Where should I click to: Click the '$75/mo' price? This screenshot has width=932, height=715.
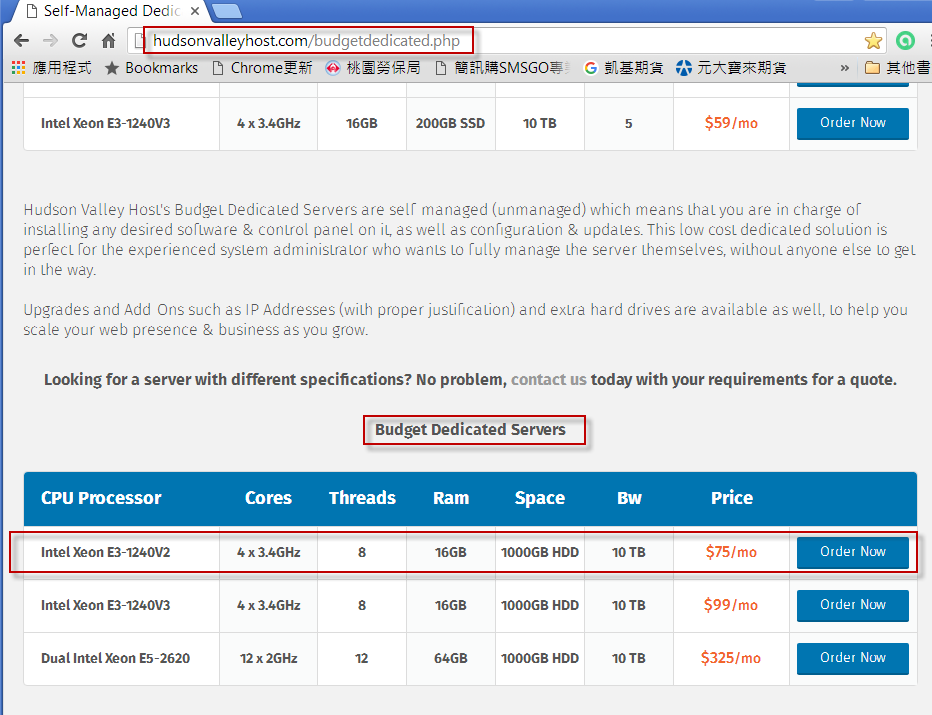731,552
